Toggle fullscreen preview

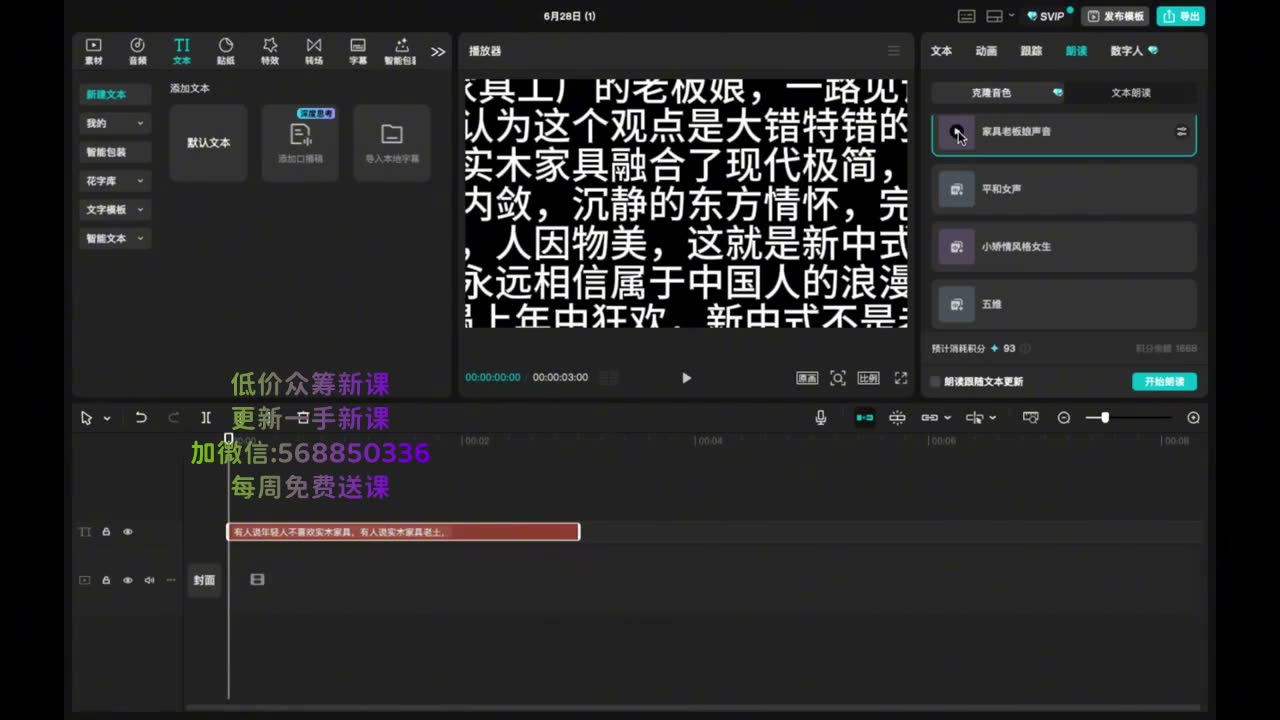point(901,378)
